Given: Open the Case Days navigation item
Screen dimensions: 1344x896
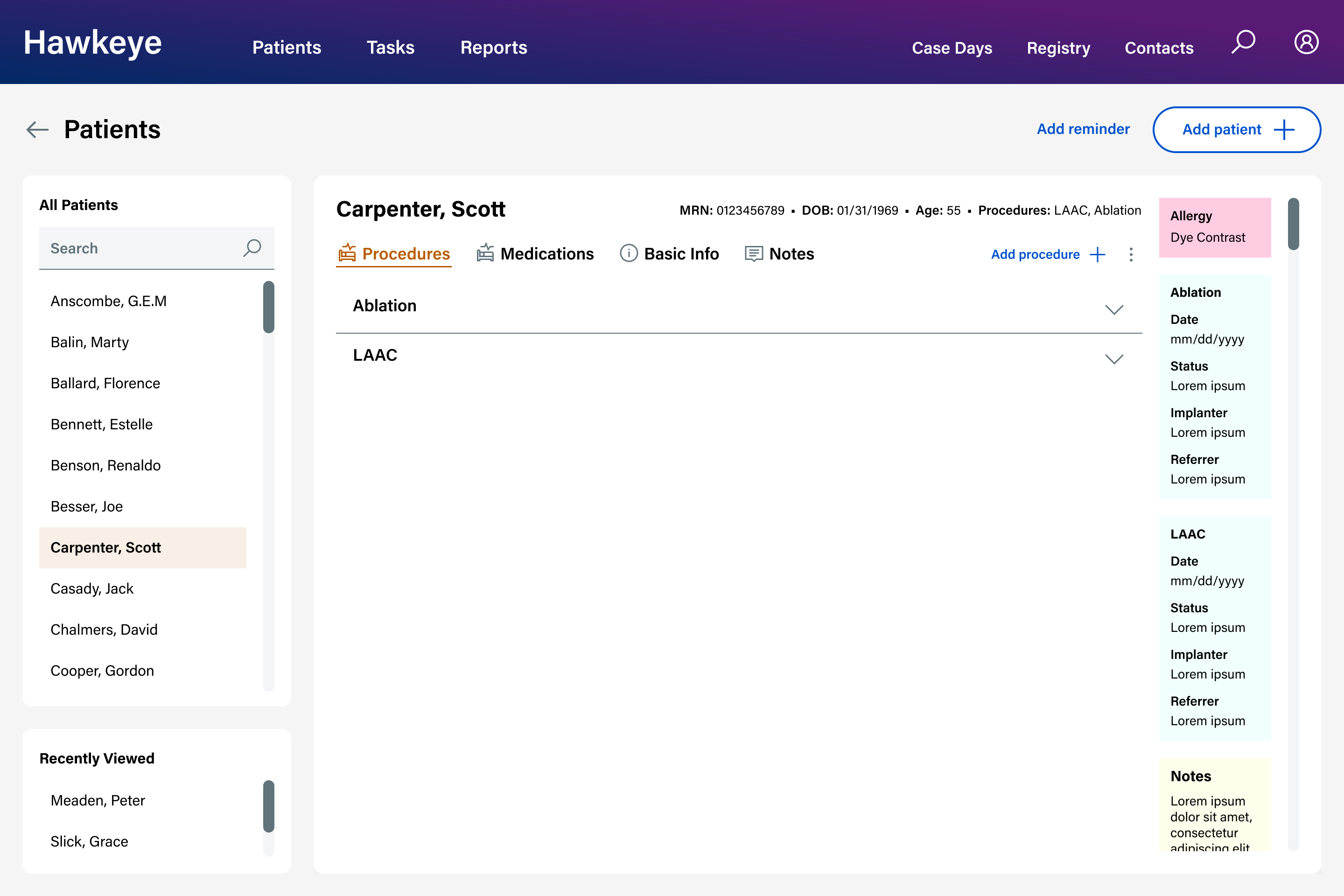Looking at the screenshot, I should pyautogui.click(x=952, y=48).
